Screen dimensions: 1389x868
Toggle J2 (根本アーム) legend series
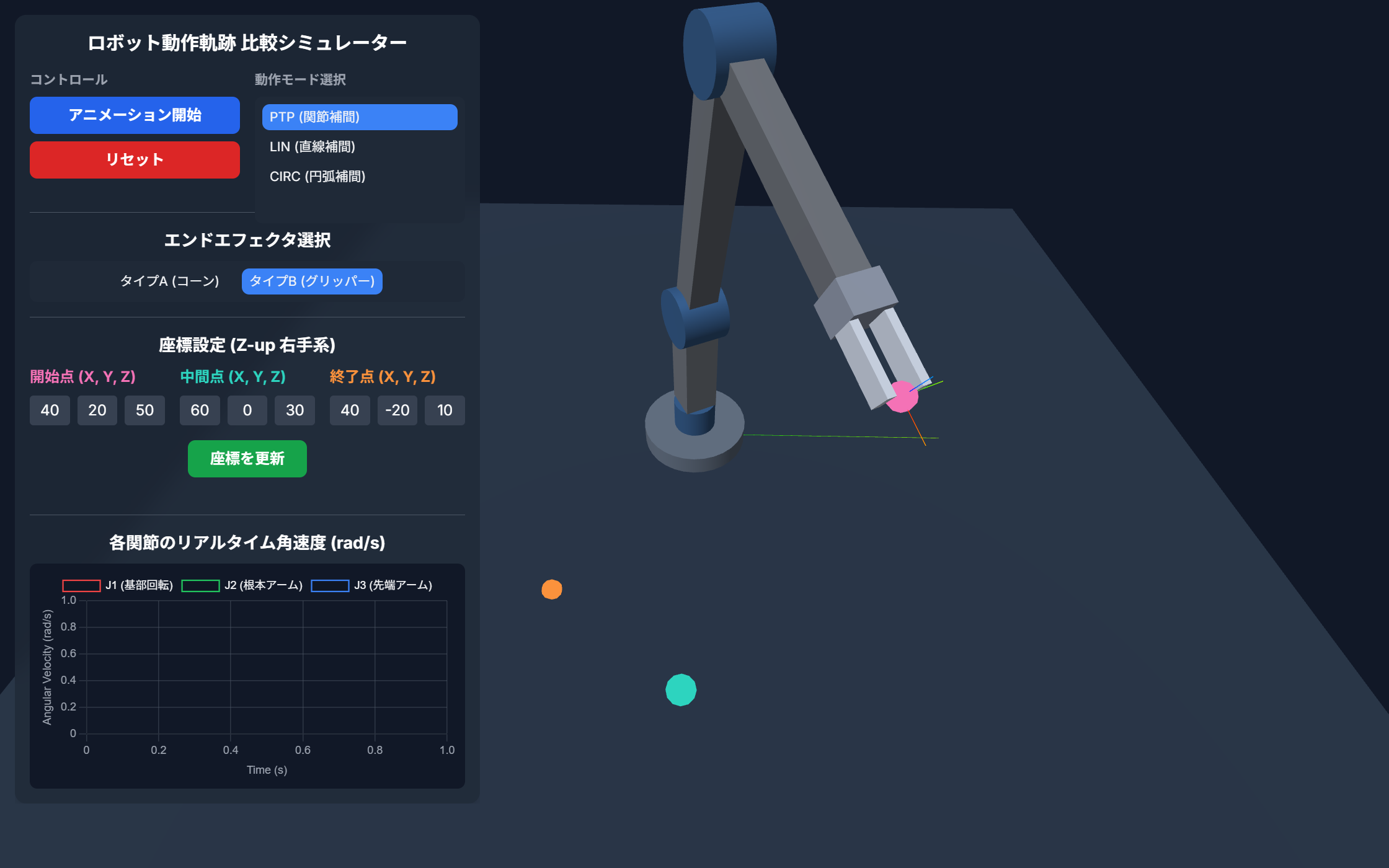tap(242, 585)
